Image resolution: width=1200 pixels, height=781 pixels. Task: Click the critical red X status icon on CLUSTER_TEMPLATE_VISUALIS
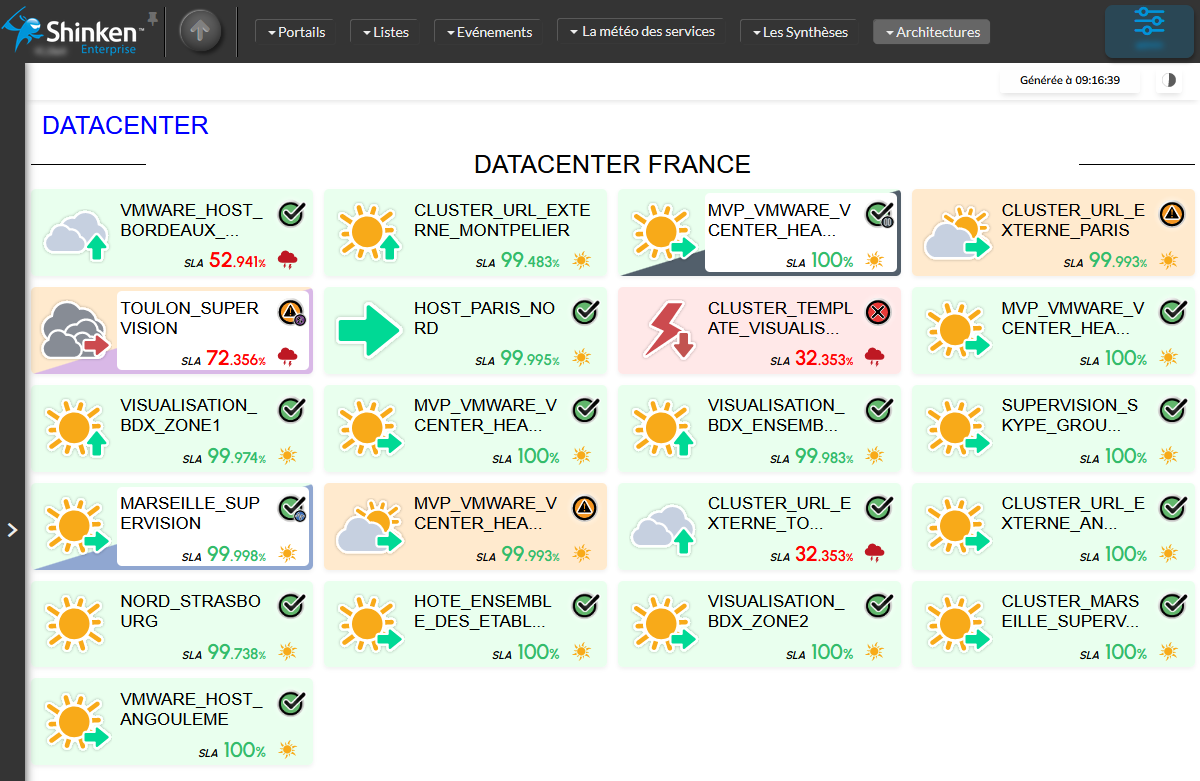tap(878, 312)
